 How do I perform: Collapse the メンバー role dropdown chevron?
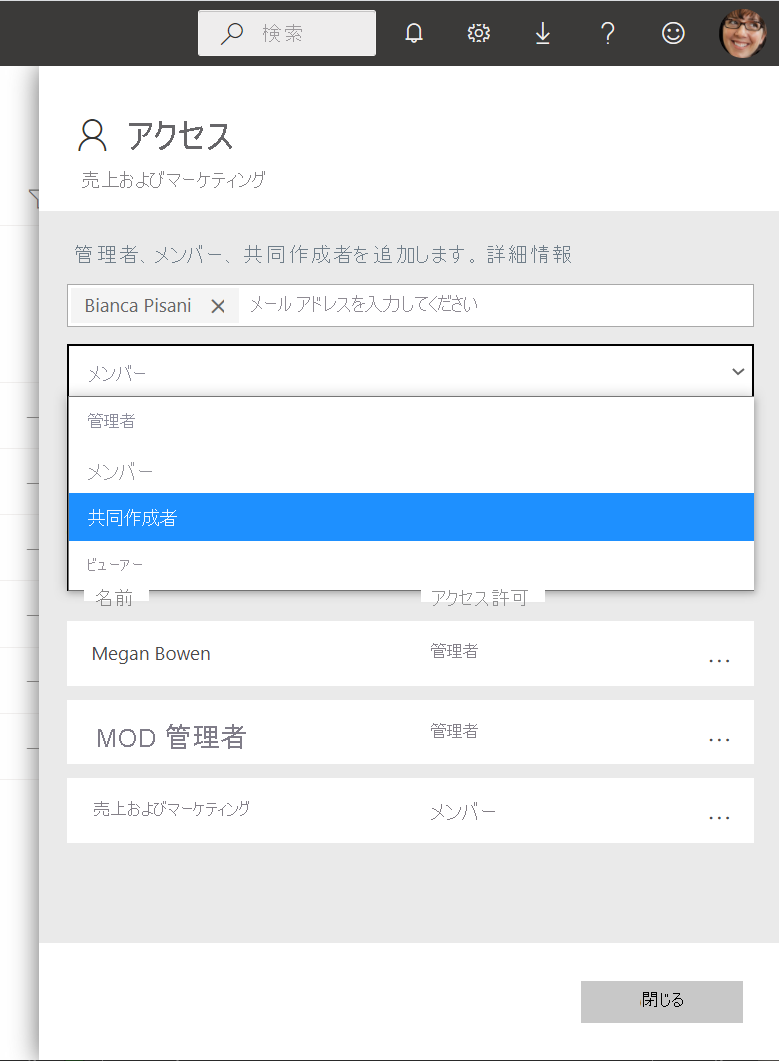[738, 371]
